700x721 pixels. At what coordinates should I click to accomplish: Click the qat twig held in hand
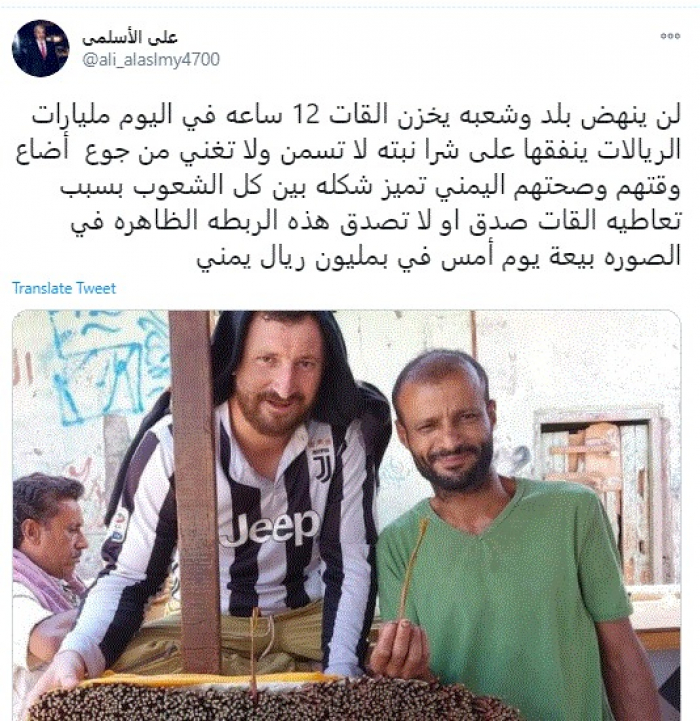(x=413, y=568)
